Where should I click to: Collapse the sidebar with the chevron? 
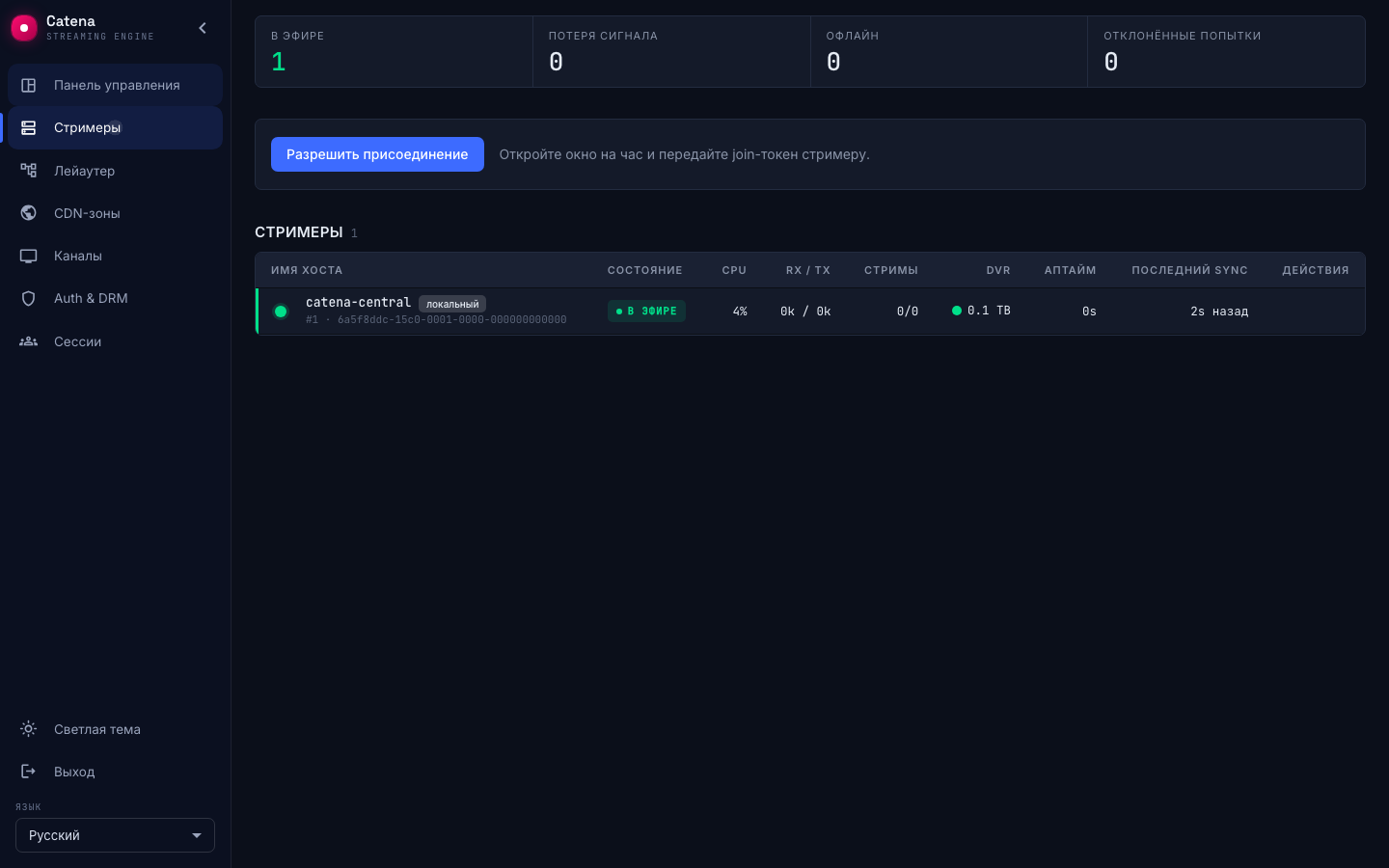click(203, 28)
